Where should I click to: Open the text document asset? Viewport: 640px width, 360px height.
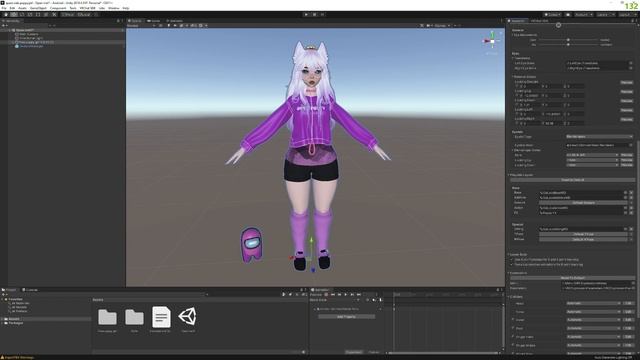(161, 317)
